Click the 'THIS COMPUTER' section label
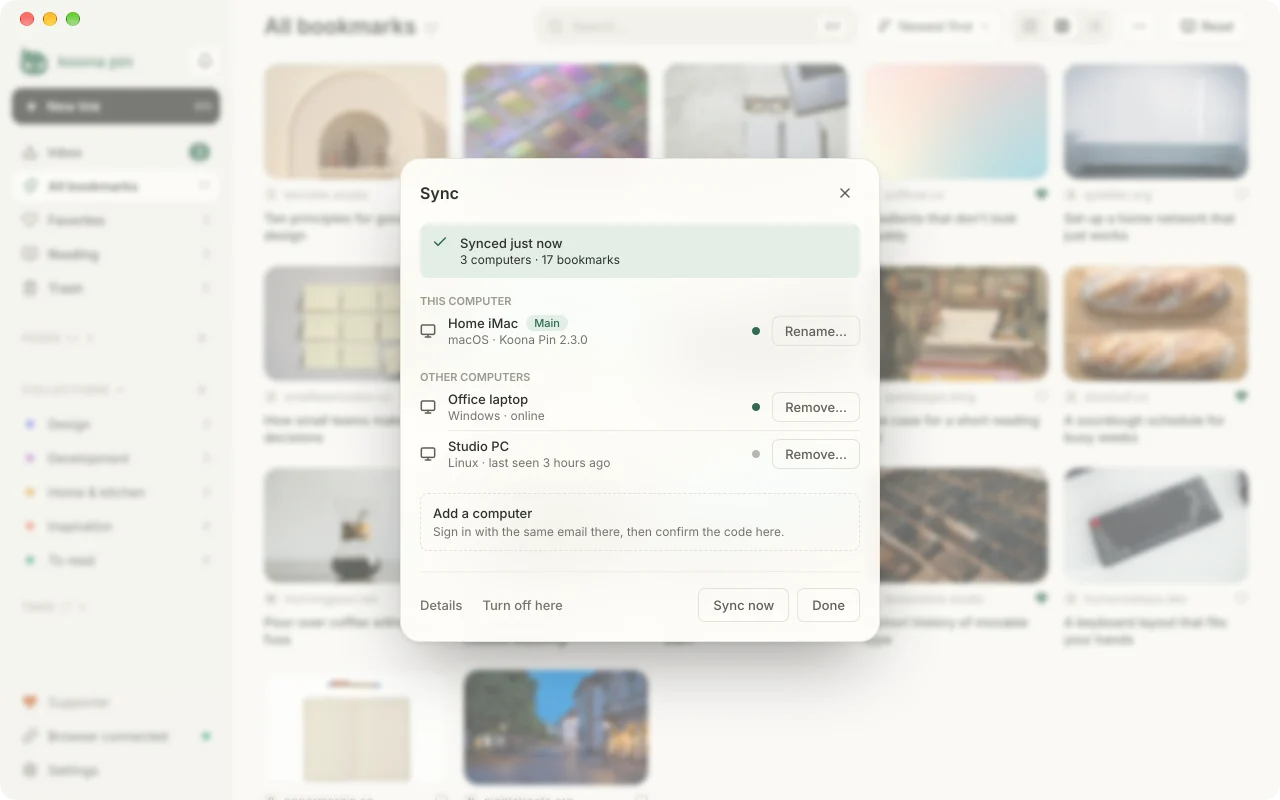The image size is (1280, 800). 466,301
